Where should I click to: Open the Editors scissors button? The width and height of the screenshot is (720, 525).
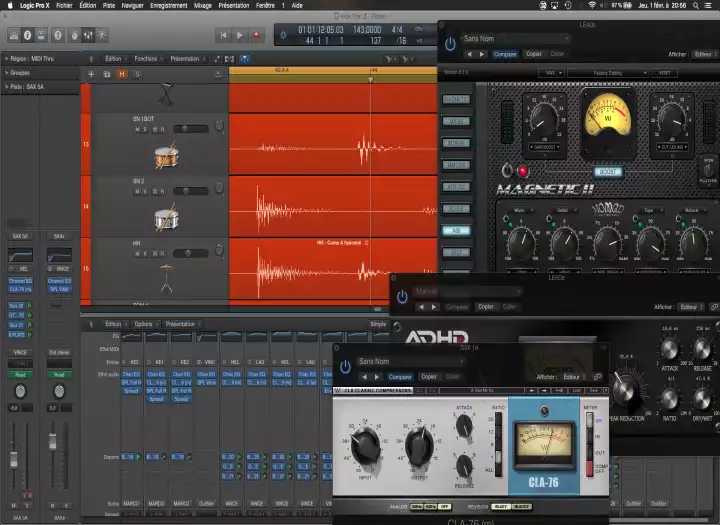click(x=101, y=35)
